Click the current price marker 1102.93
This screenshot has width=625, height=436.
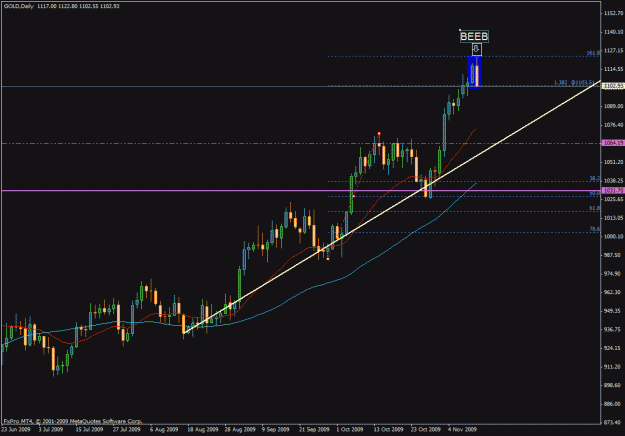pos(613,86)
